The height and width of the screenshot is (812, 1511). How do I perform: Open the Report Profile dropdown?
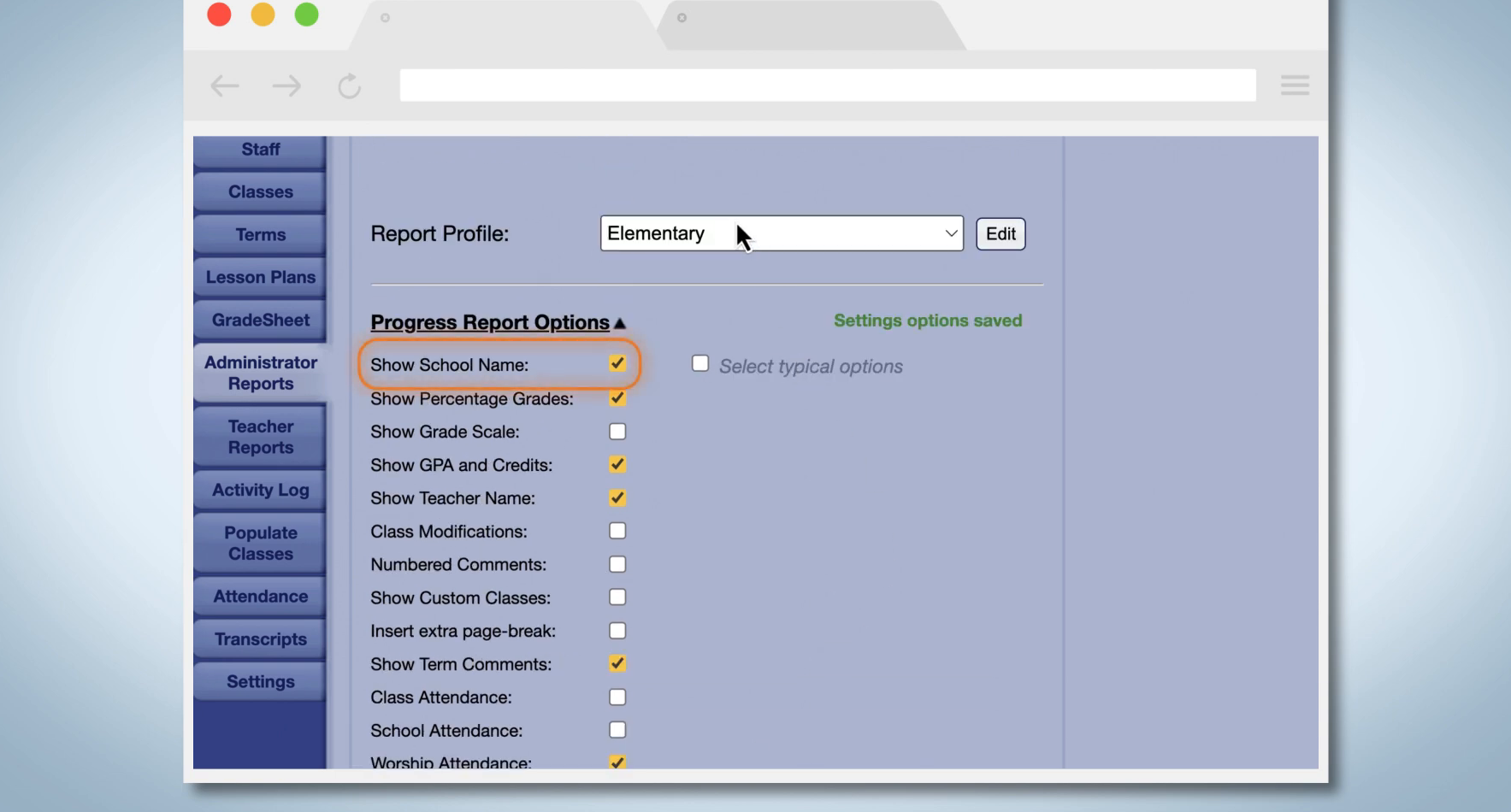pos(782,233)
